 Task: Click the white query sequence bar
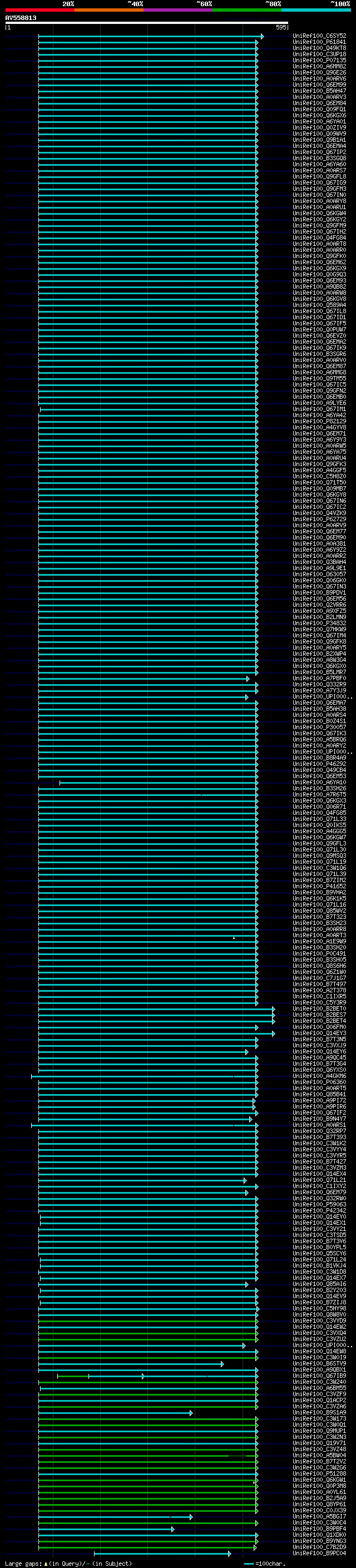[147, 23]
